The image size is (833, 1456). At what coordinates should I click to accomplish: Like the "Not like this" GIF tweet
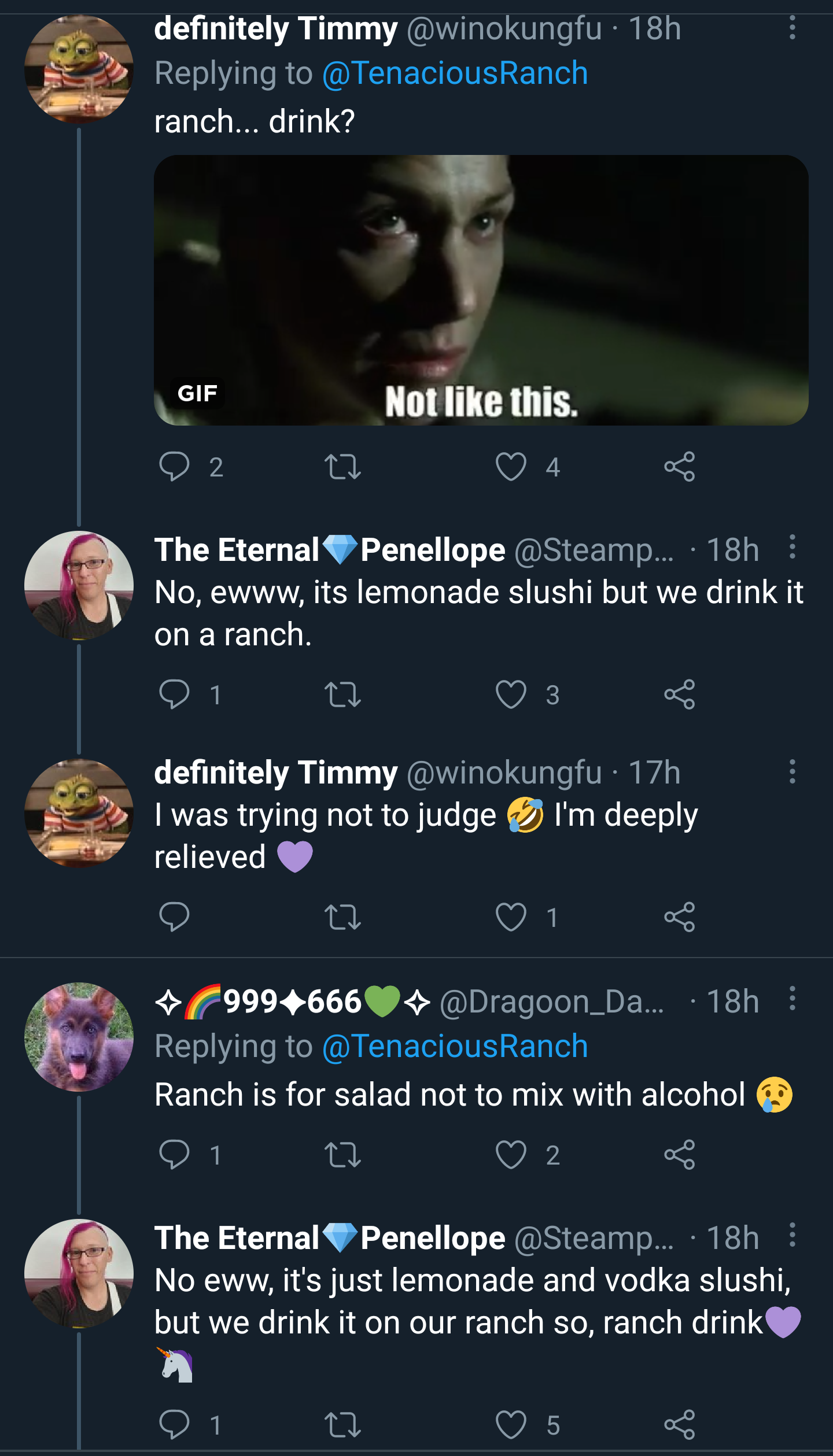point(511,467)
